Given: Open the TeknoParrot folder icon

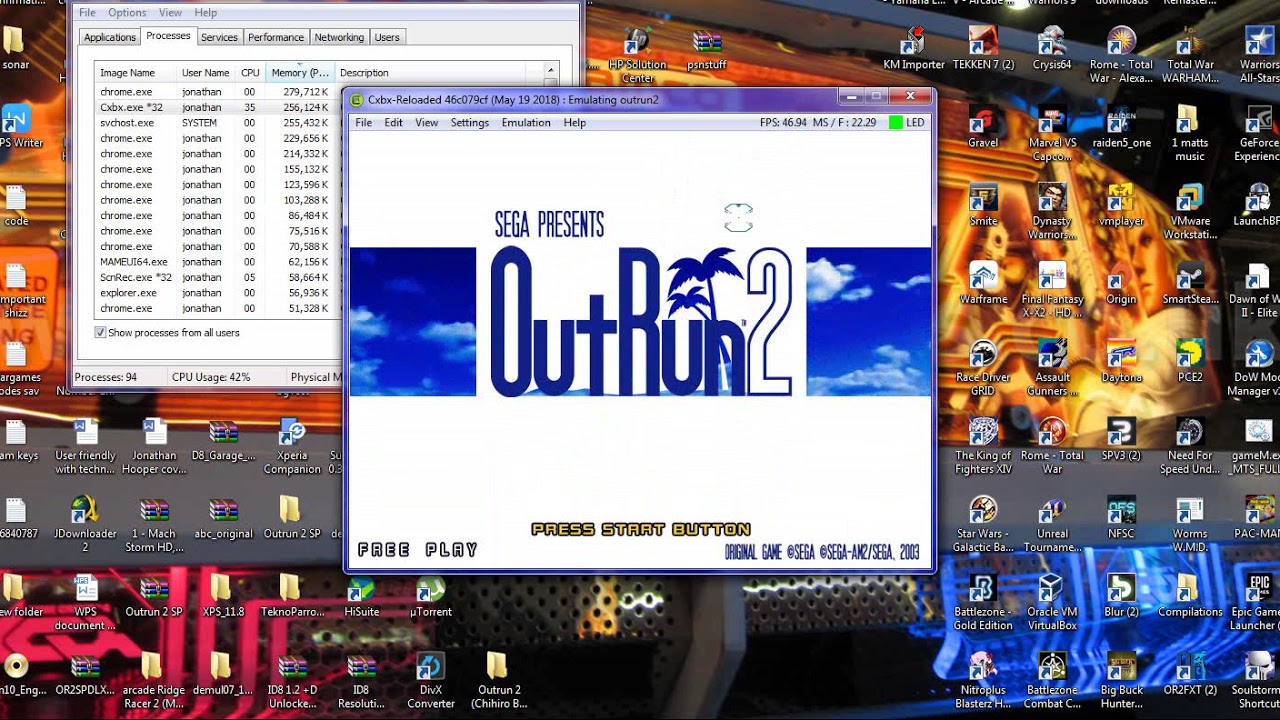Looking at the screenshot, I should [290, 594].
